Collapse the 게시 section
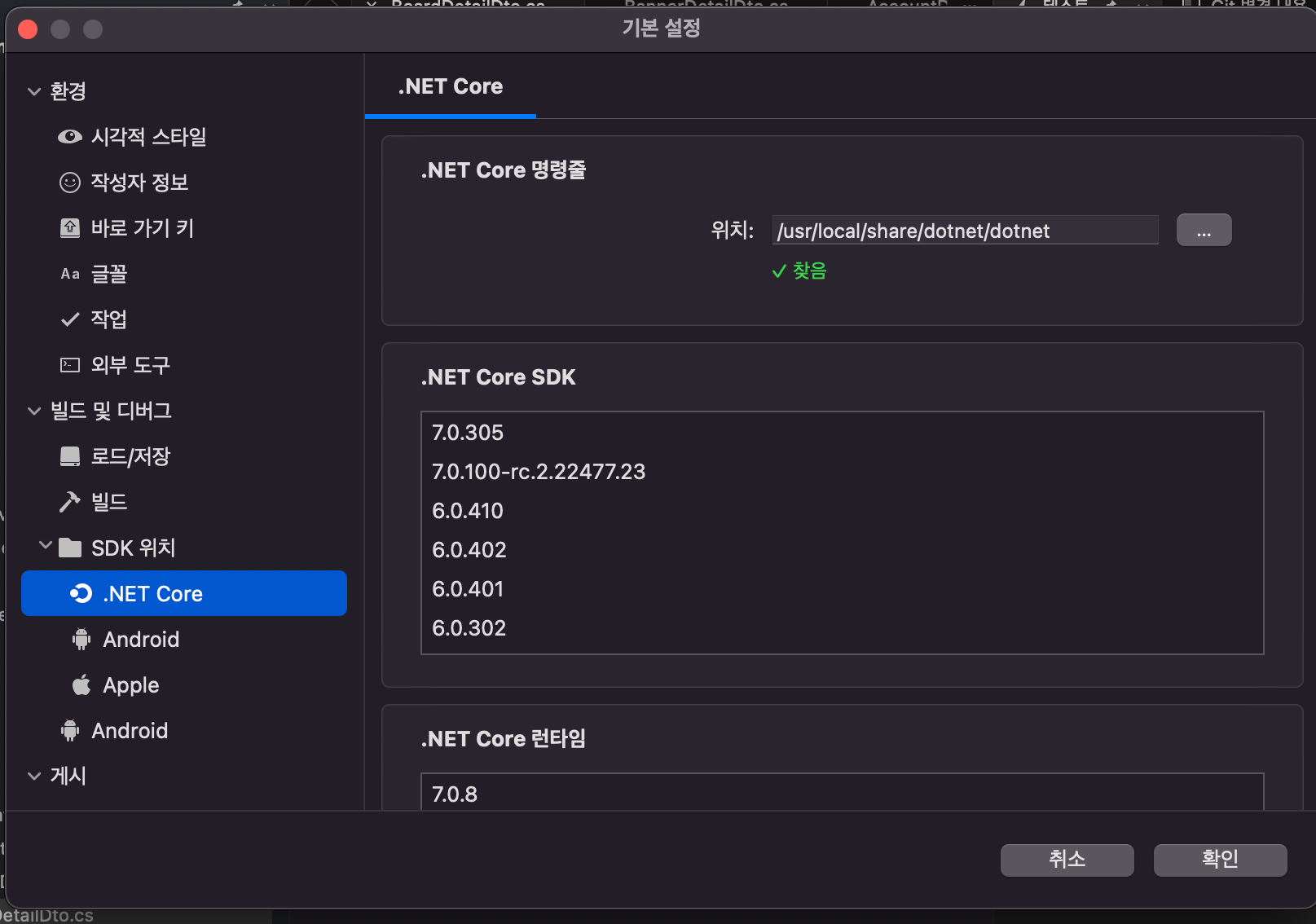This screenshot has width=1316, height=924. 34,776
